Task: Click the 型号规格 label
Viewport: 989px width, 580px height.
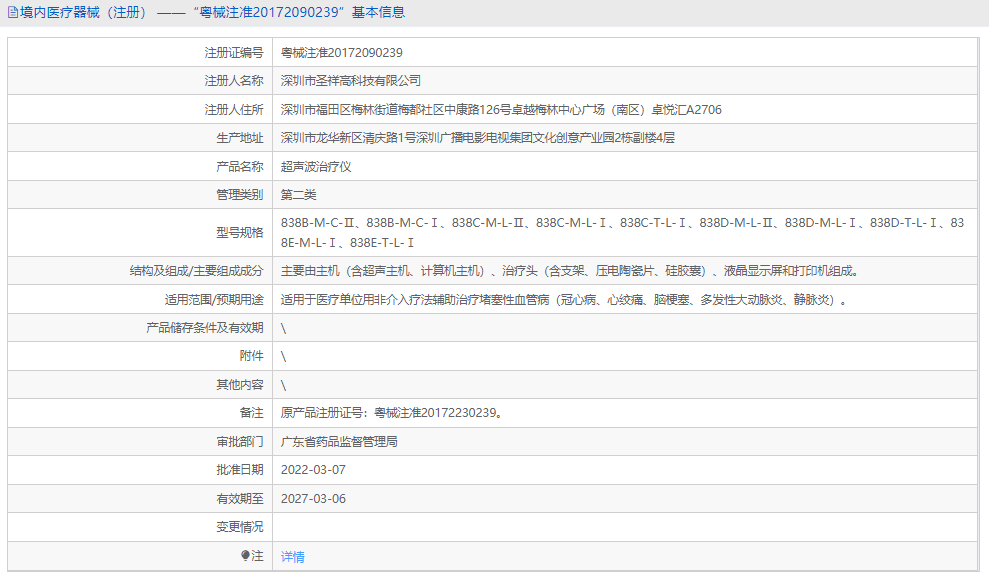Action: pyautogui.click(x=240, y=233)
